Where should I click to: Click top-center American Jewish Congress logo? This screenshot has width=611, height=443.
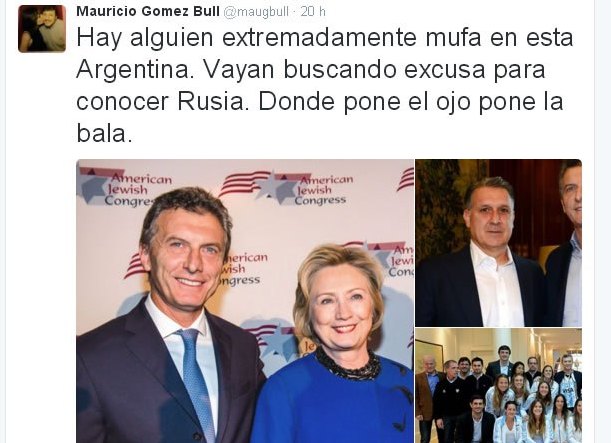286,189
